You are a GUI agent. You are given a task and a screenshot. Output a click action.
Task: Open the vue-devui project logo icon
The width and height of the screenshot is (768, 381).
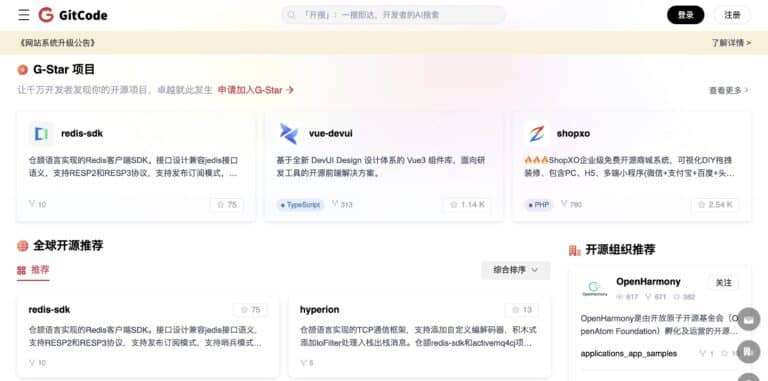click(288, 134)
